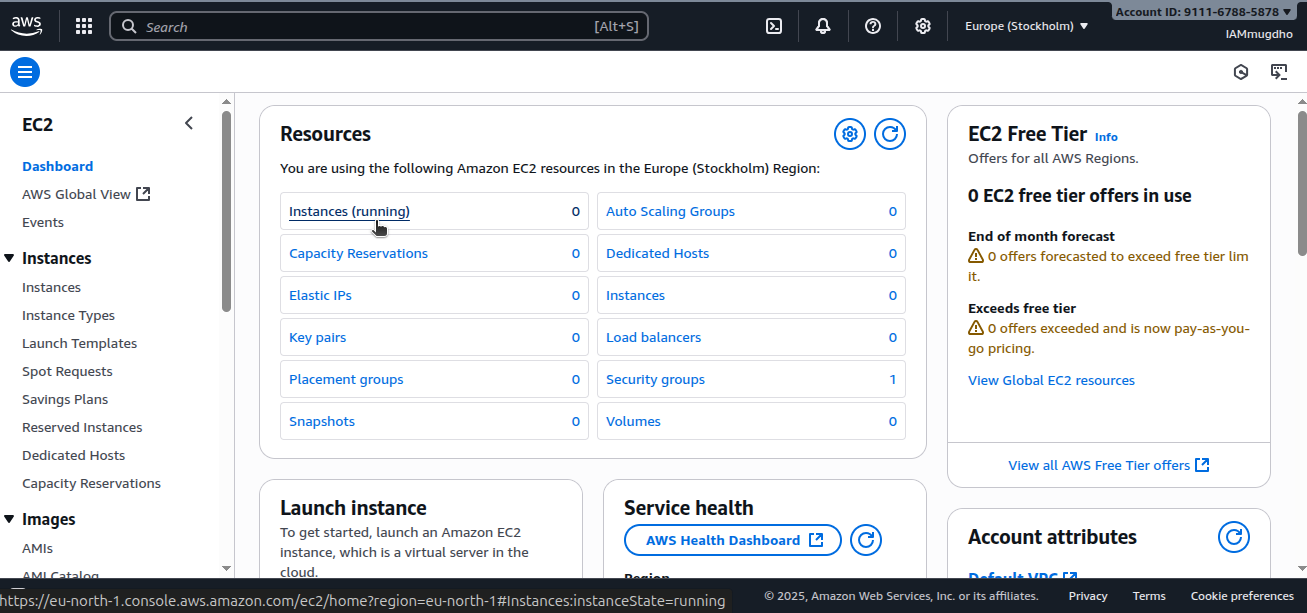Open the AWS Health Dashboard
Viewport: 1307px width, 613px height.
tap(732, 539)
